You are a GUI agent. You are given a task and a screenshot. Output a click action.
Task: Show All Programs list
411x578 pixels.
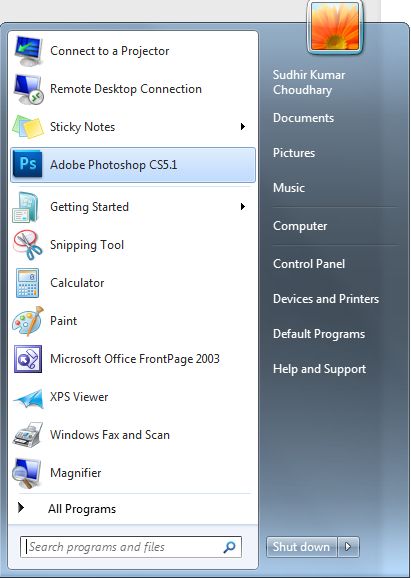pyautogui.click(x=82, y=509)
